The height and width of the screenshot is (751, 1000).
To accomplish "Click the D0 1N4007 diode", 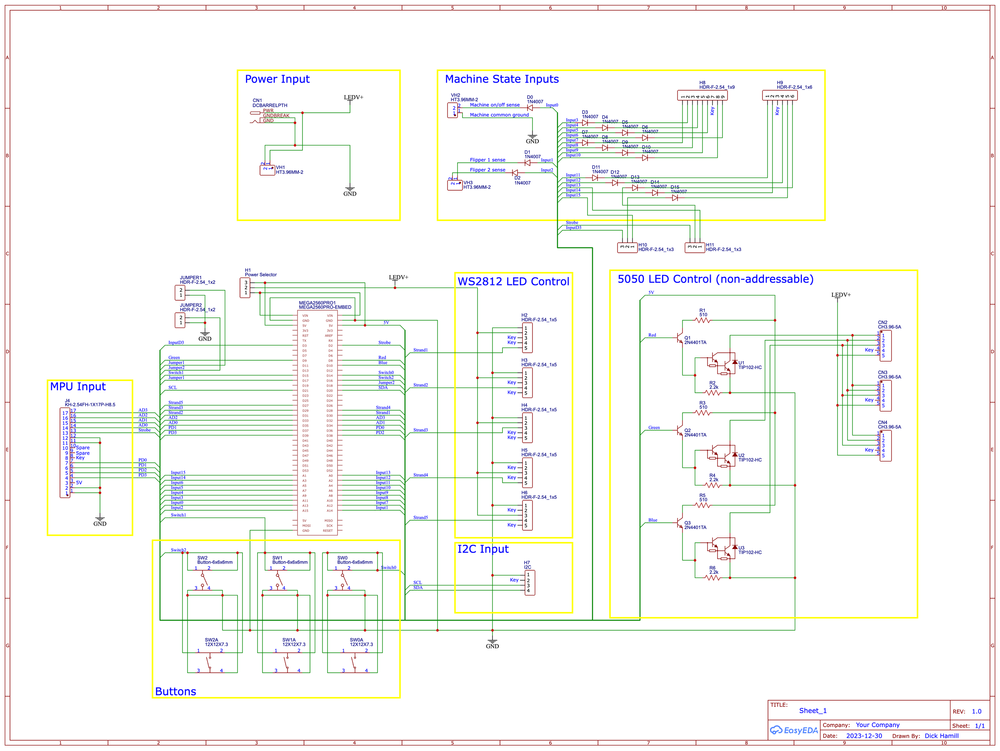I will click(x=530, y=107).
